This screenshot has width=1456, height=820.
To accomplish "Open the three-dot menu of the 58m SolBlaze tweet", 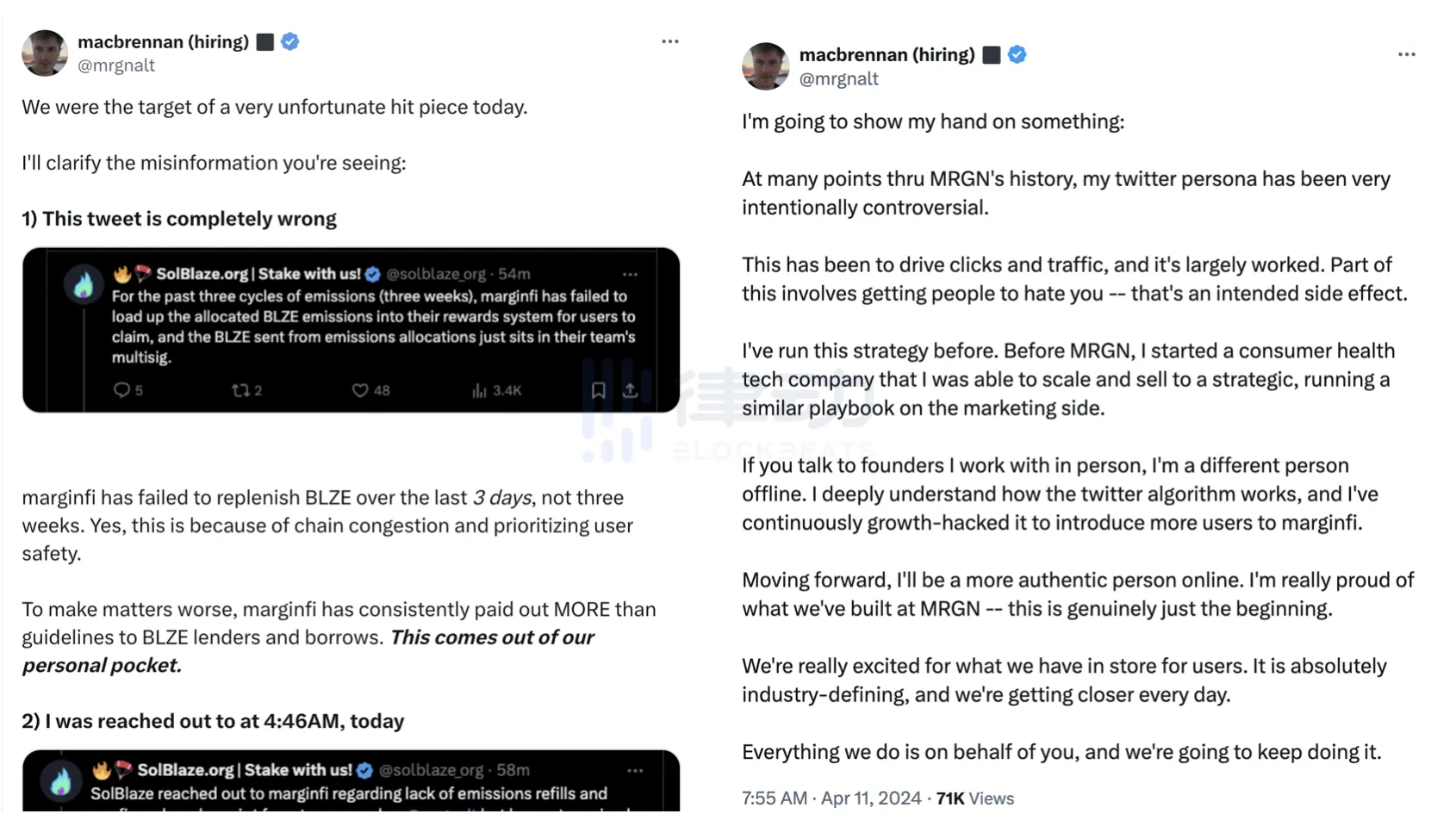I will coord(635,770).
